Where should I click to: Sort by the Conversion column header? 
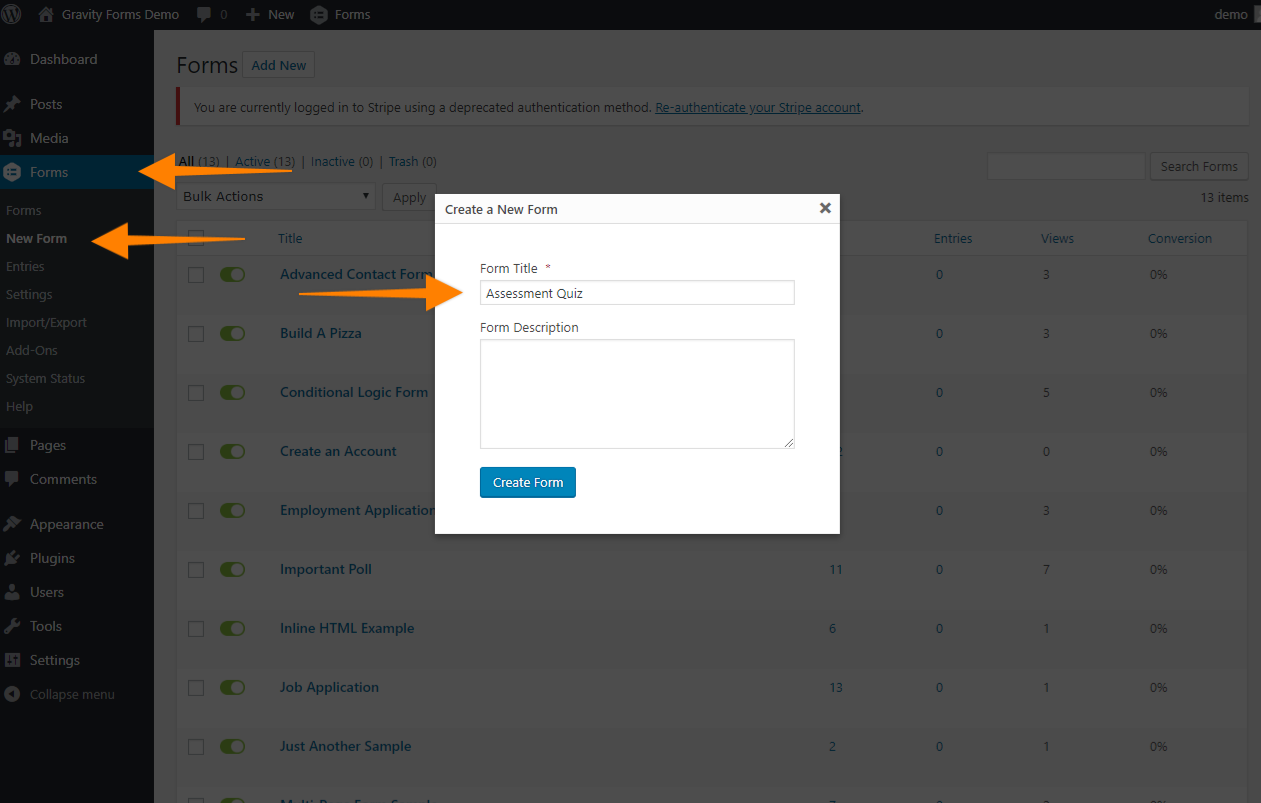(1180, 238)
